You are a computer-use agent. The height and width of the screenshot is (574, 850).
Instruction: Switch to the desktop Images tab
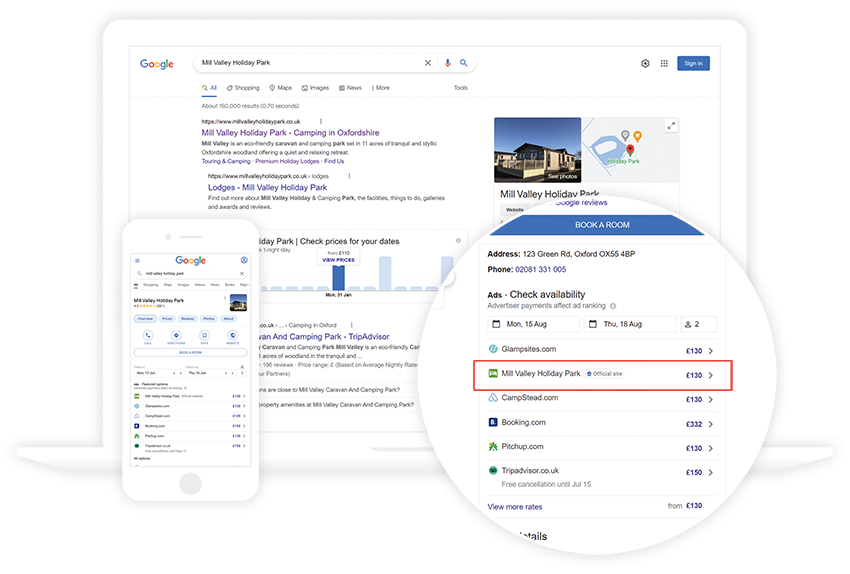click(x=315, y=88)
